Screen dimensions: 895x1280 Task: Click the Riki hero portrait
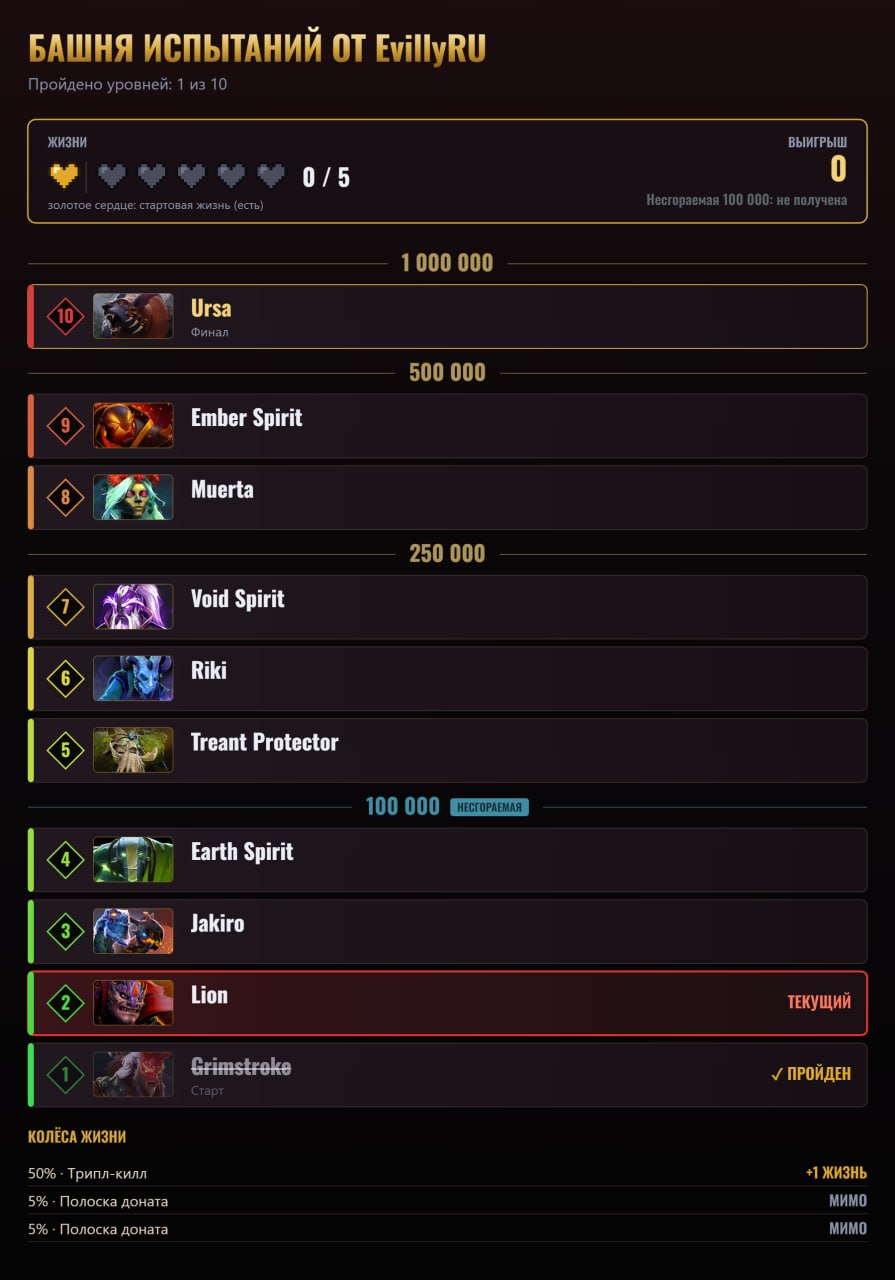[x=133, y=678]
